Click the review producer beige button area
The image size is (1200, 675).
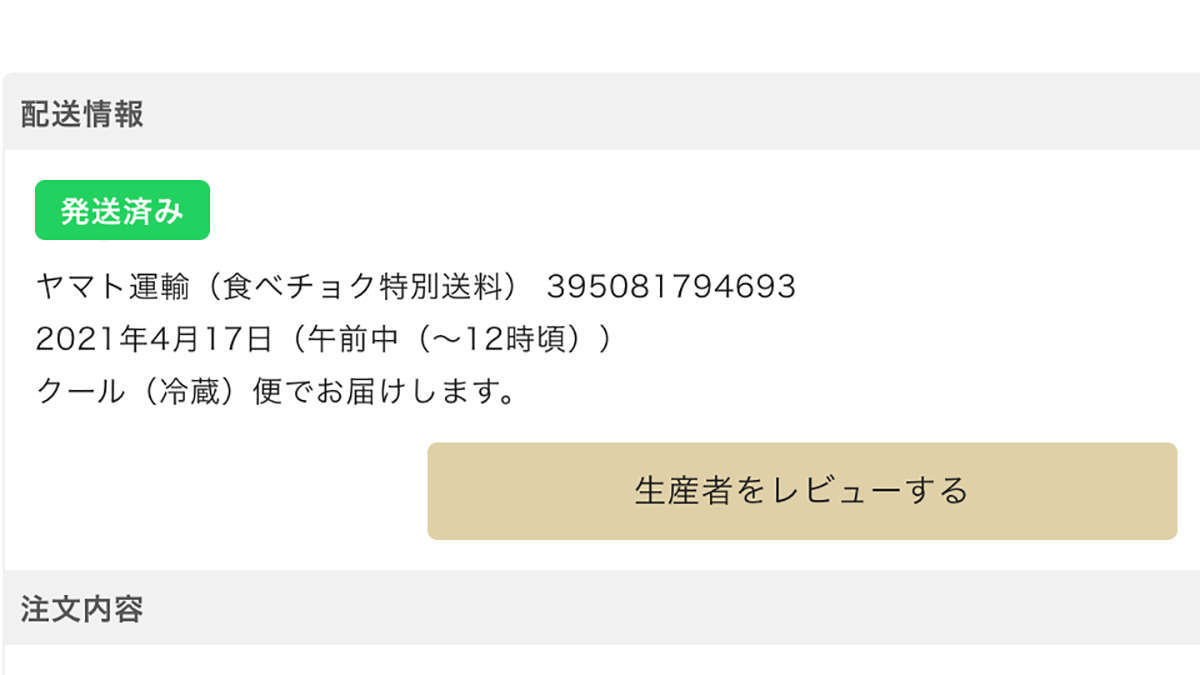coord(801,491)
